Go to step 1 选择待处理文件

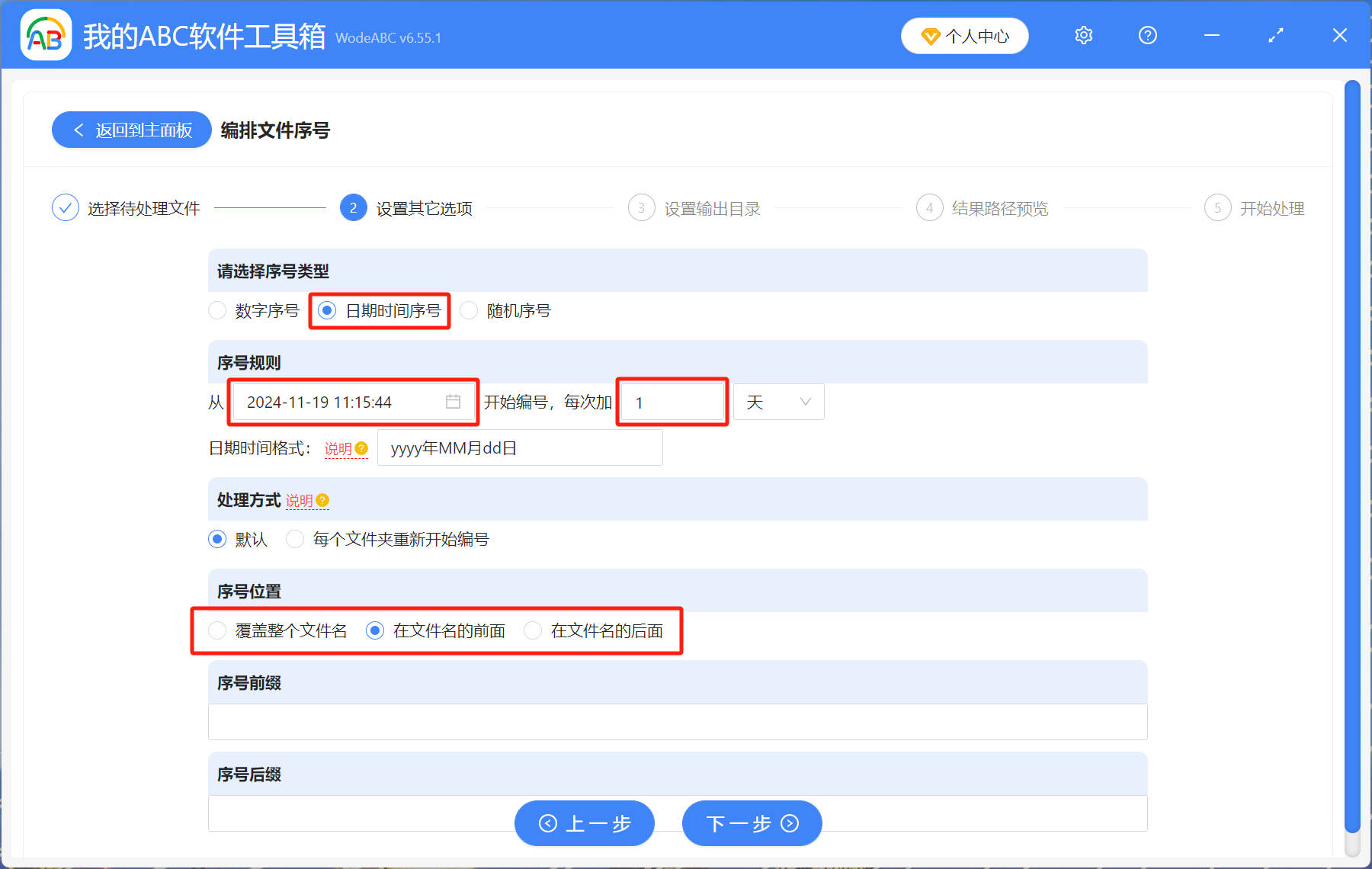coord(66,208)
